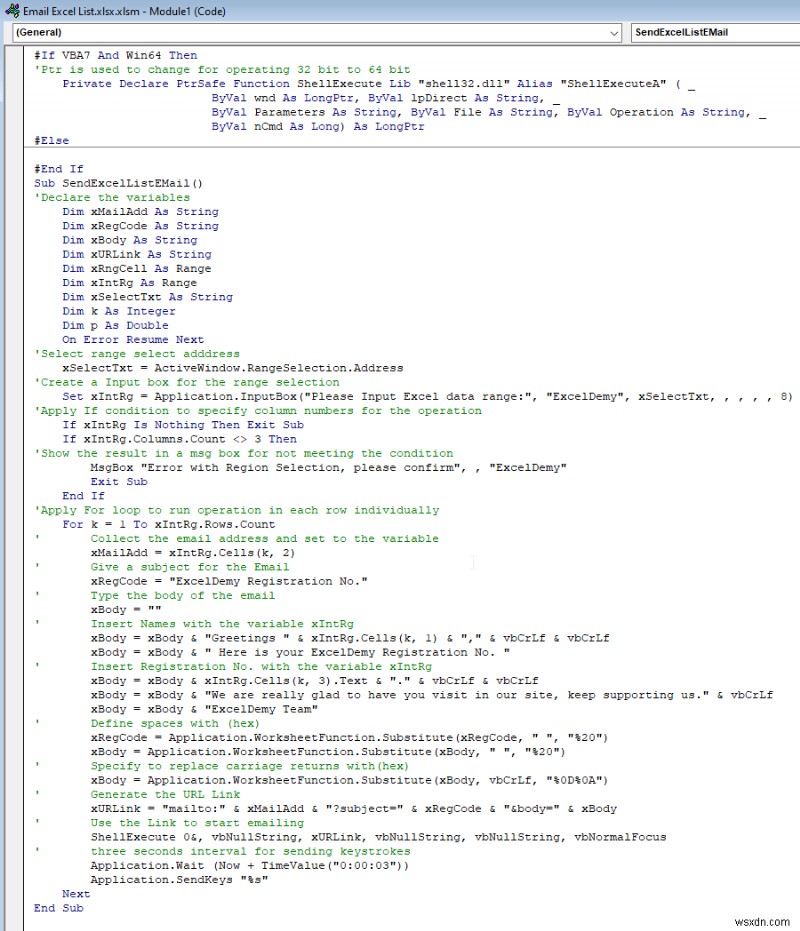
Task: Open the (General) object dropdown arrow
Action: point(613,32)
